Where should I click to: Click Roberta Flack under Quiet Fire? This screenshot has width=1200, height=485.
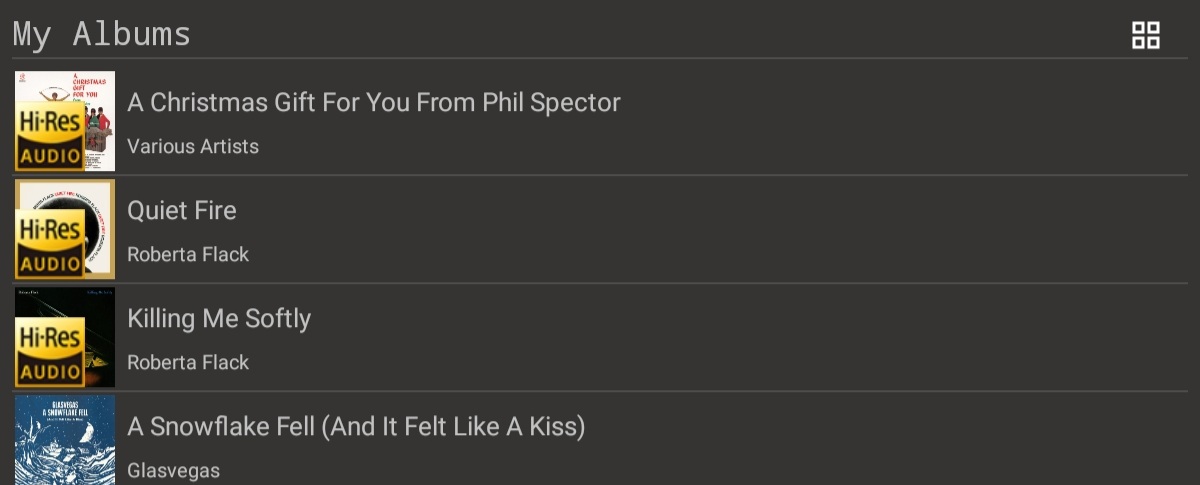pyautogui.click(x=188, y=254)
